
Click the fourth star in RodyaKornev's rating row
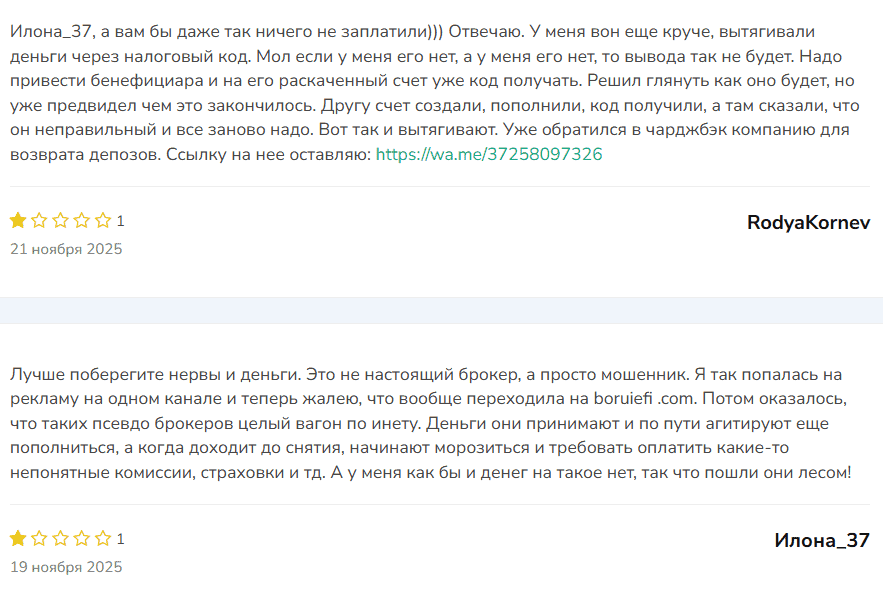[81, 222]
